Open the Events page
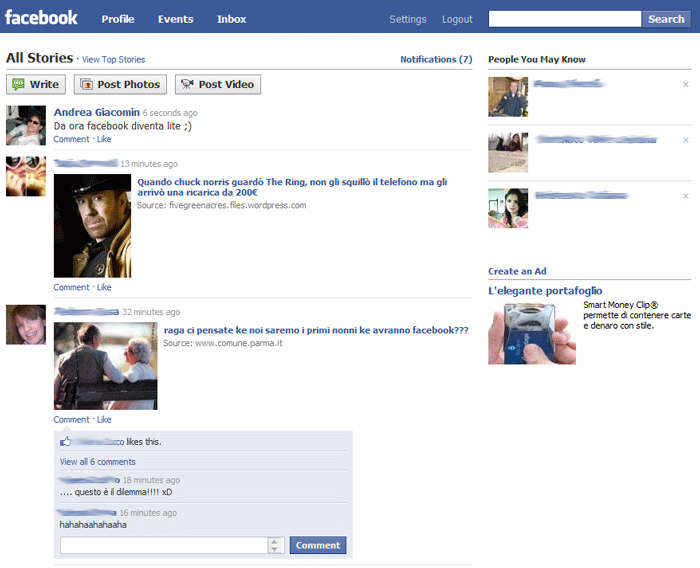700x568 pixels. point(175,19)
